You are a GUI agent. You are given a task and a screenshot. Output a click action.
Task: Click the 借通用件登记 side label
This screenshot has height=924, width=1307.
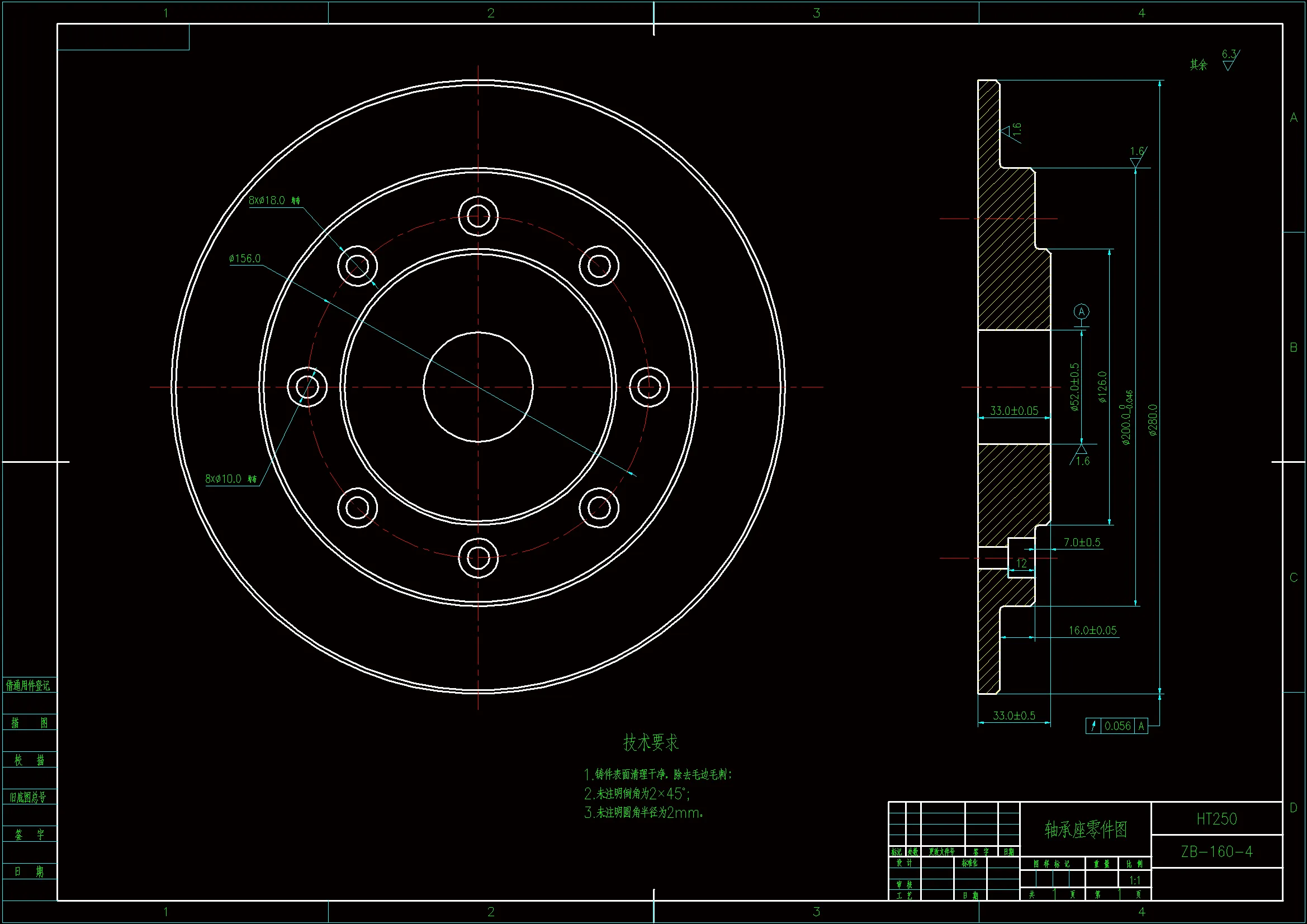coord(28,685)
